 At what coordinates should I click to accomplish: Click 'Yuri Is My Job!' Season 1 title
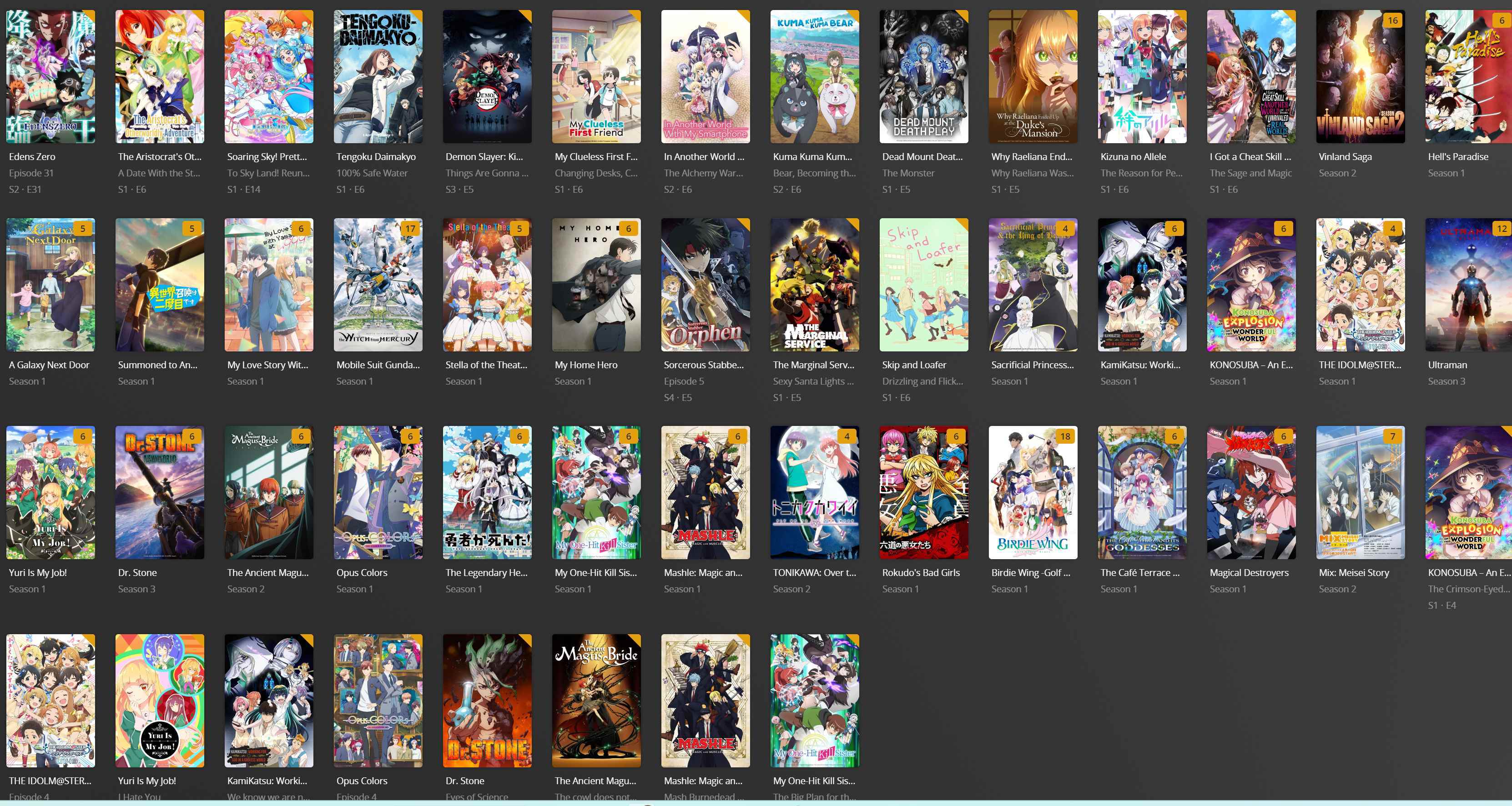tap(38, 572)
